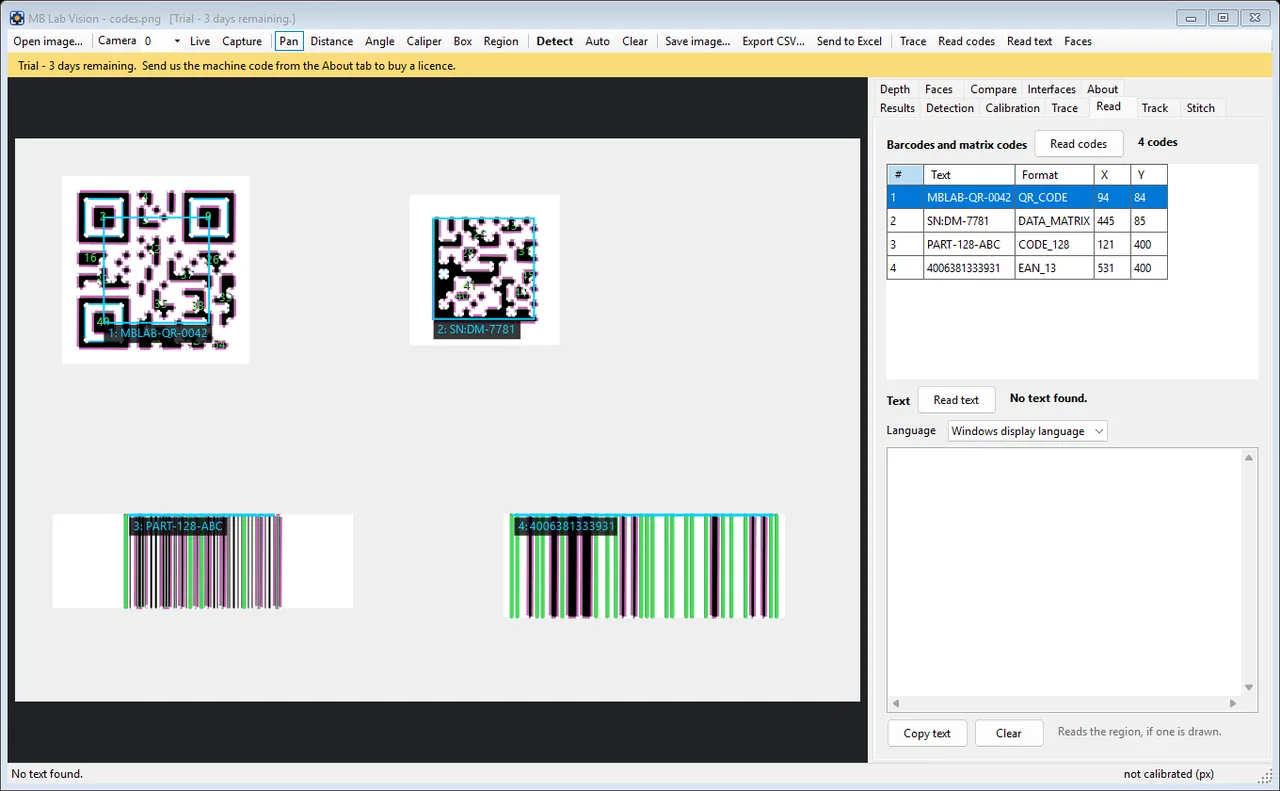Select the Box tool
Screen dimensions: 1280x791
463,41
